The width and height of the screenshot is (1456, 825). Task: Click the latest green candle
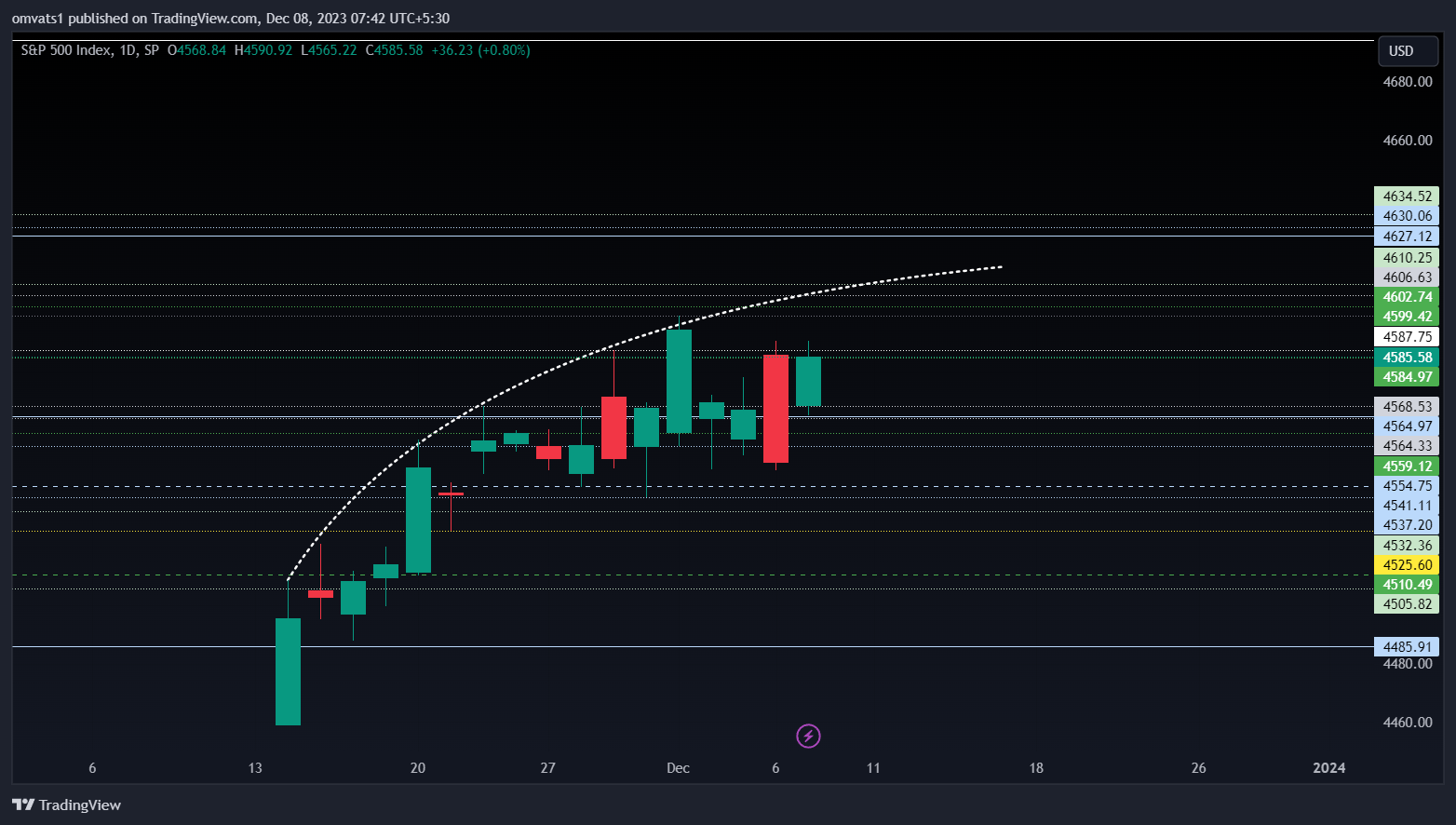click(x=808, y=382)
